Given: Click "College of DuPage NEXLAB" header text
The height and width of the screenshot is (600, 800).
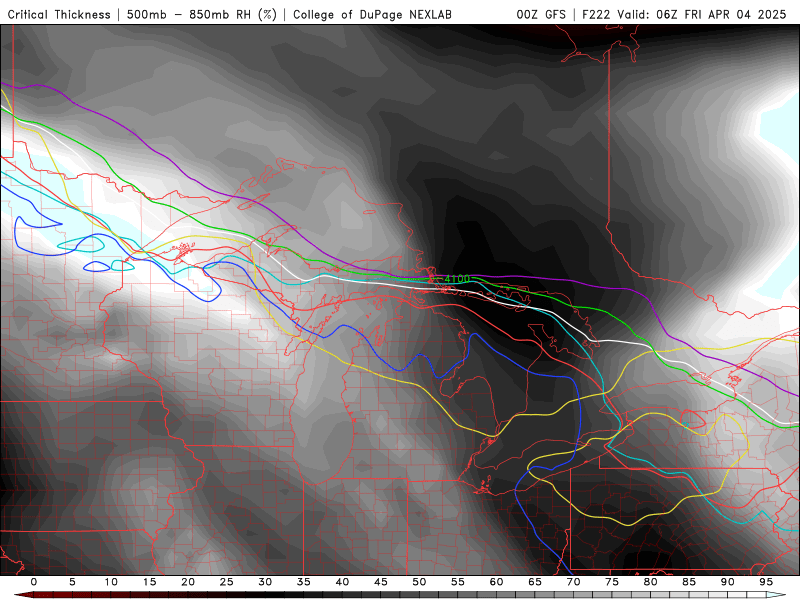Looking at the screenshot, I should pos(372,15).
